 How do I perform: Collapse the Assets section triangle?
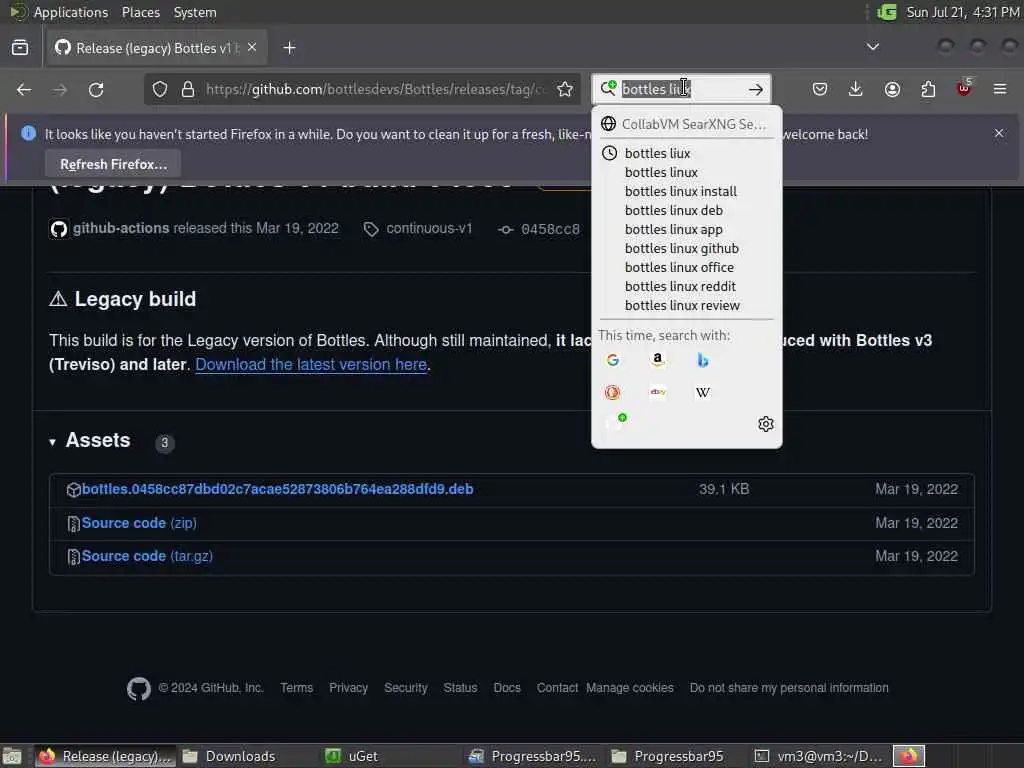52,442
